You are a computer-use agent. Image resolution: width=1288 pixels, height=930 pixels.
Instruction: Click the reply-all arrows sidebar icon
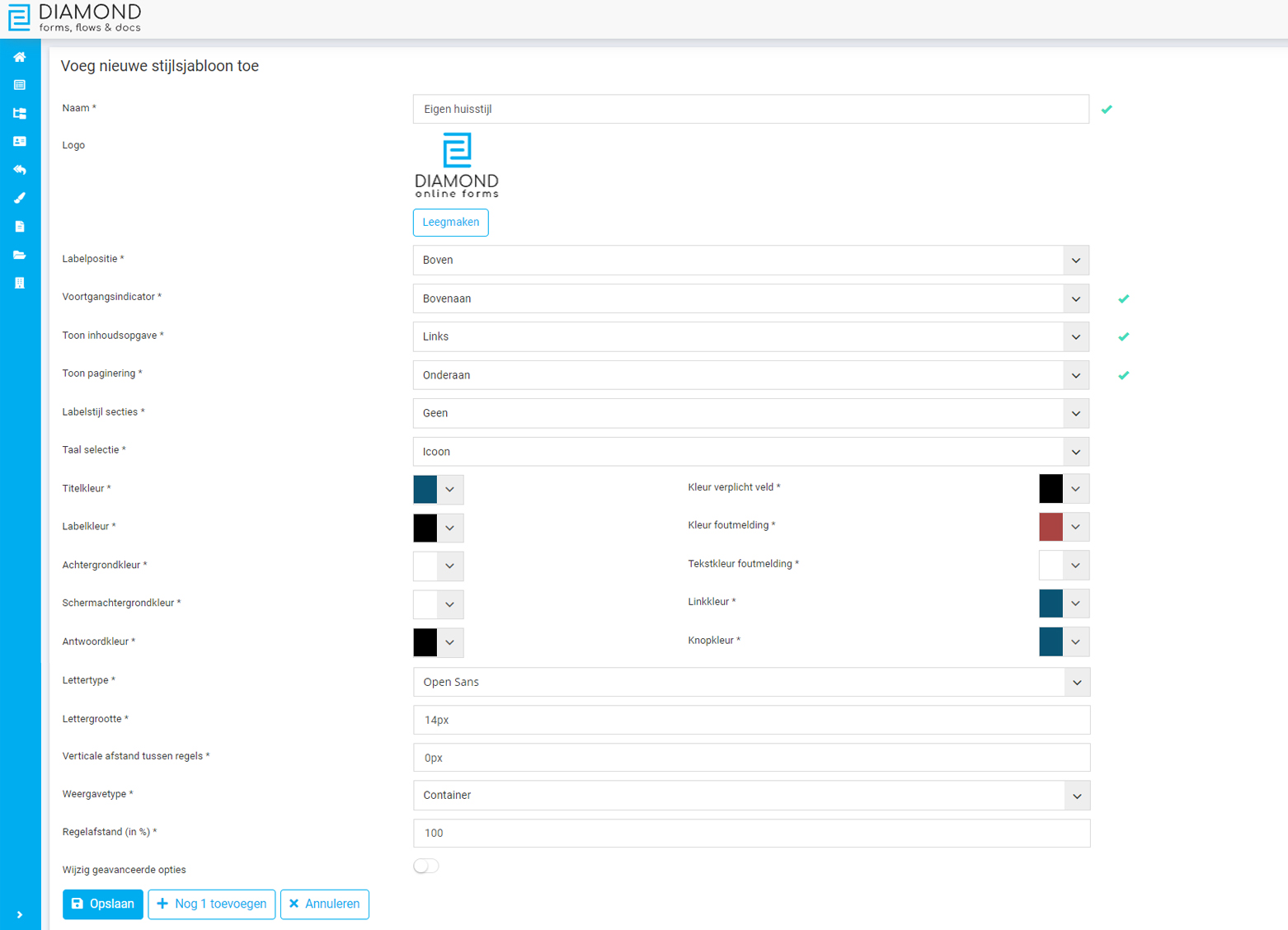pyautogui.click(x=20, y=170)
